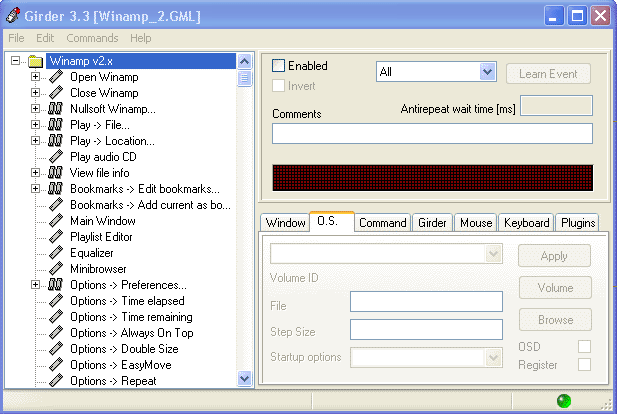Open the All event device dropdown
618x415 pixels.
point(488,72)
